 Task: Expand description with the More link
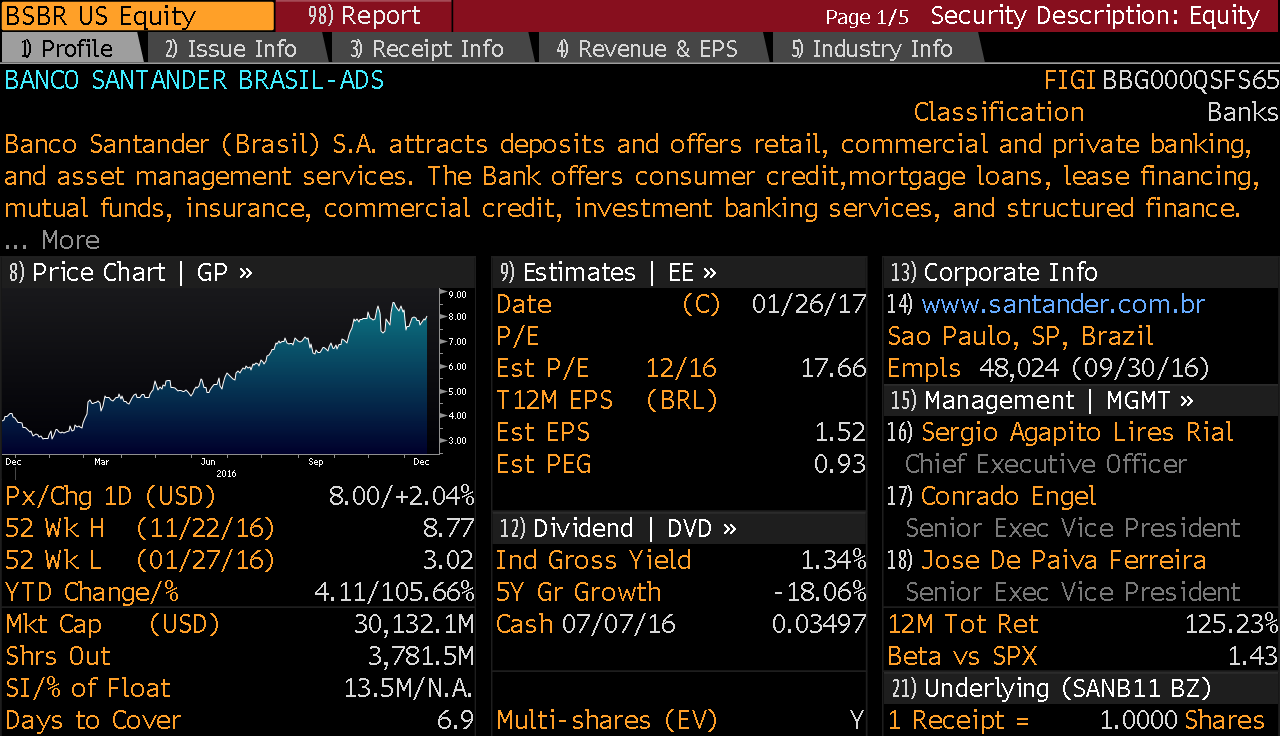point(69,240)
